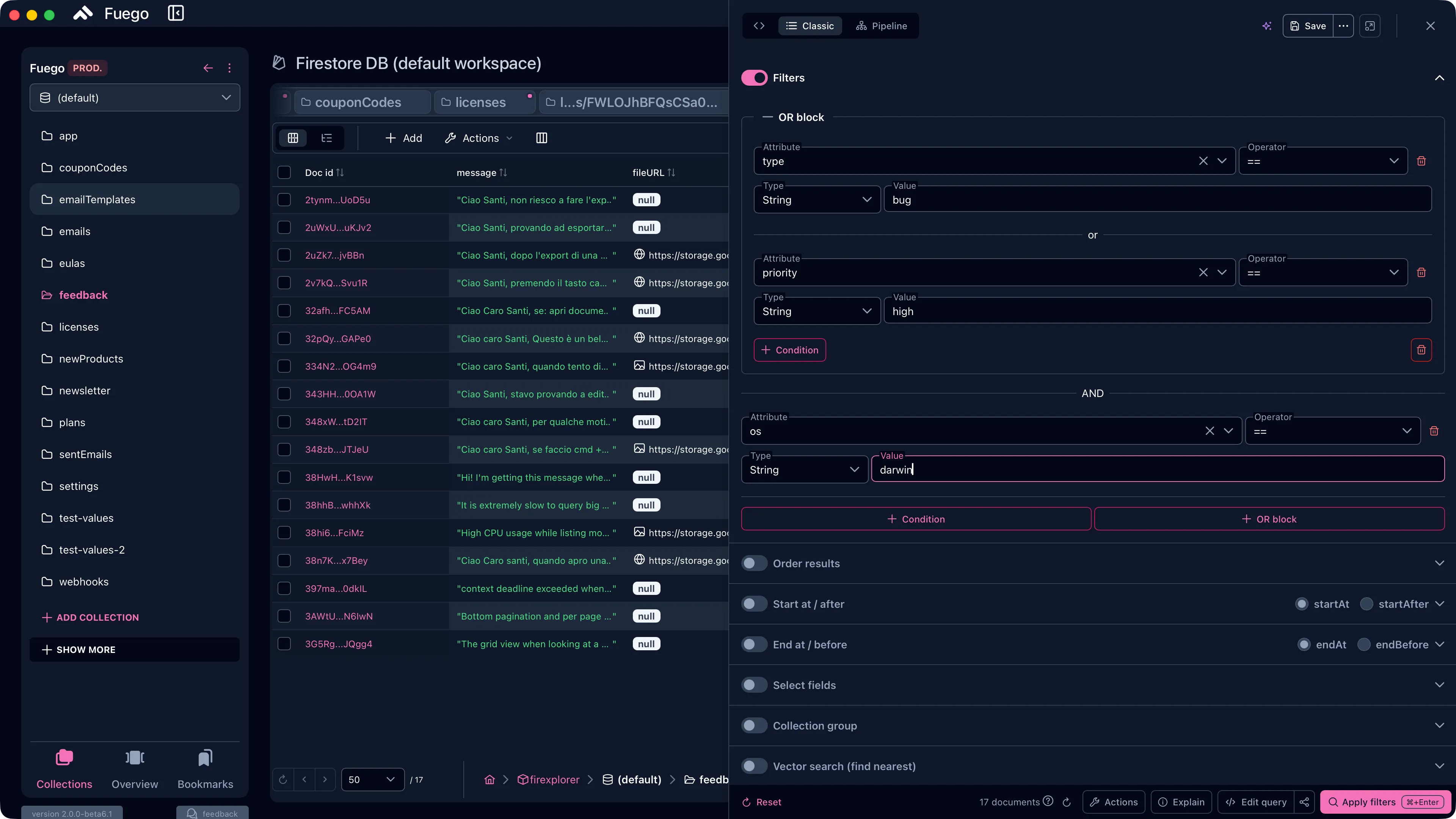1456x819 pixels.
Task: Click Apply filters button
Action: [x=1385, y=802]
